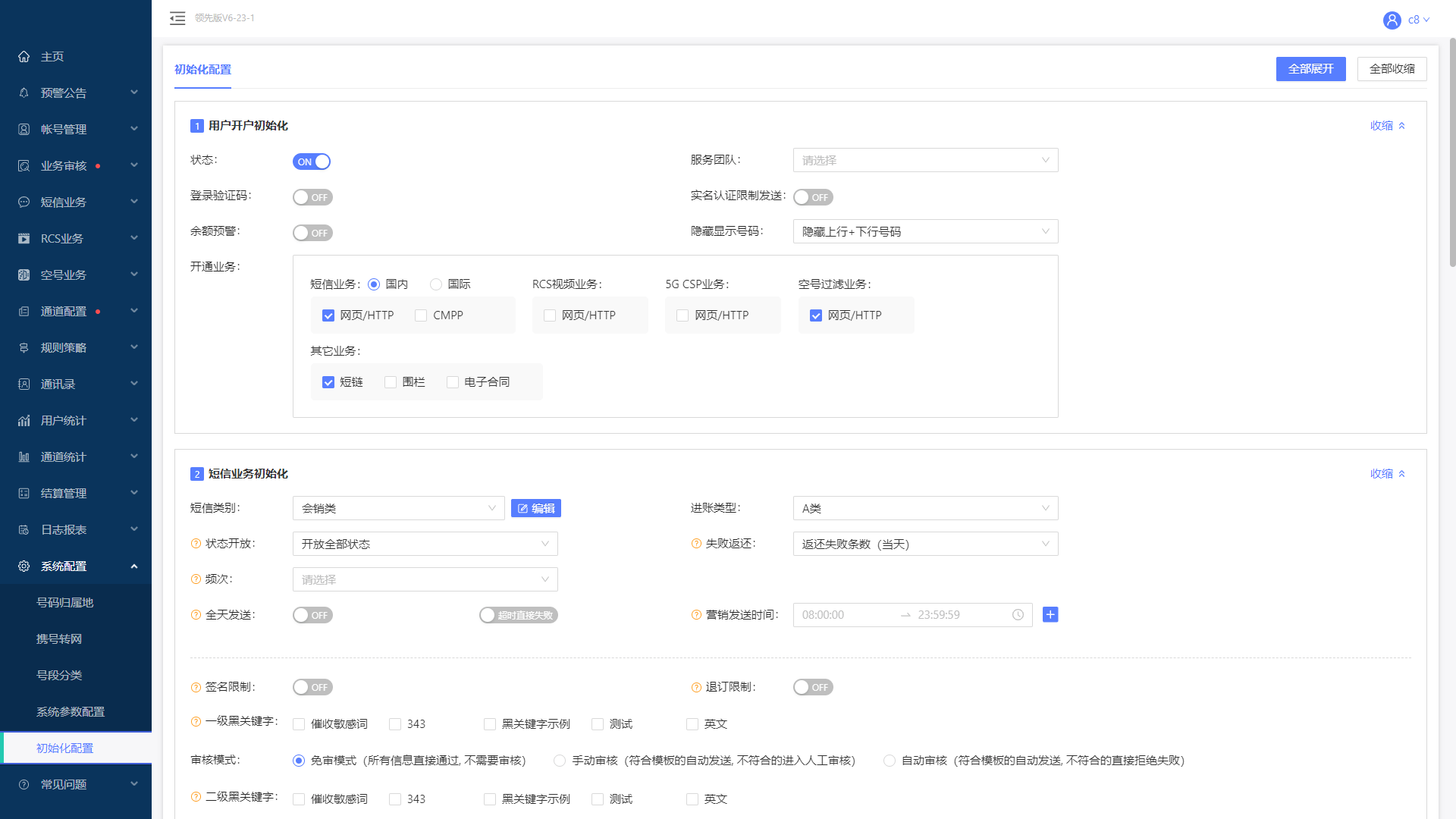Viewport: 1456px width, 819px height.
Task: Open the 失败返还 dropdown
Action: pos(925,544)
